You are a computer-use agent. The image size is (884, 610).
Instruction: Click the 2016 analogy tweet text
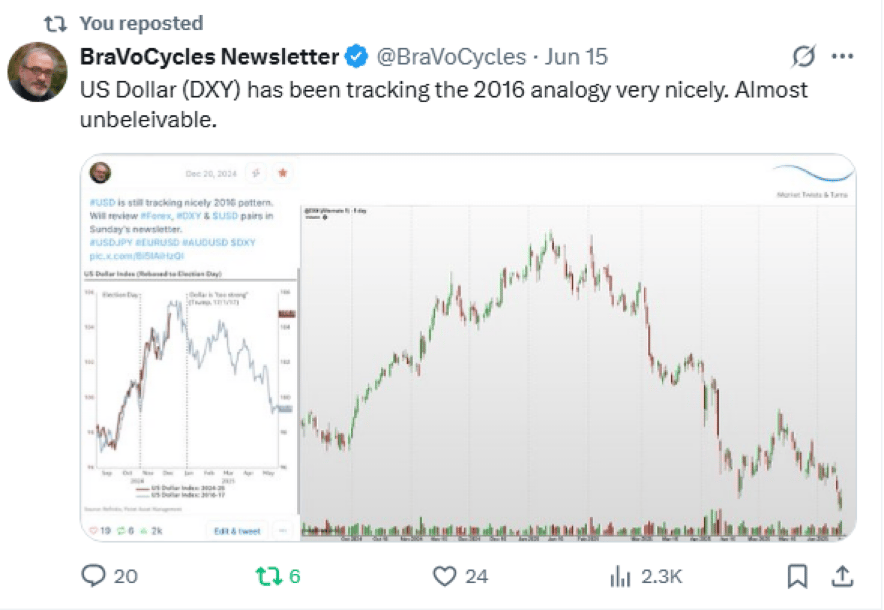point(444,104)
